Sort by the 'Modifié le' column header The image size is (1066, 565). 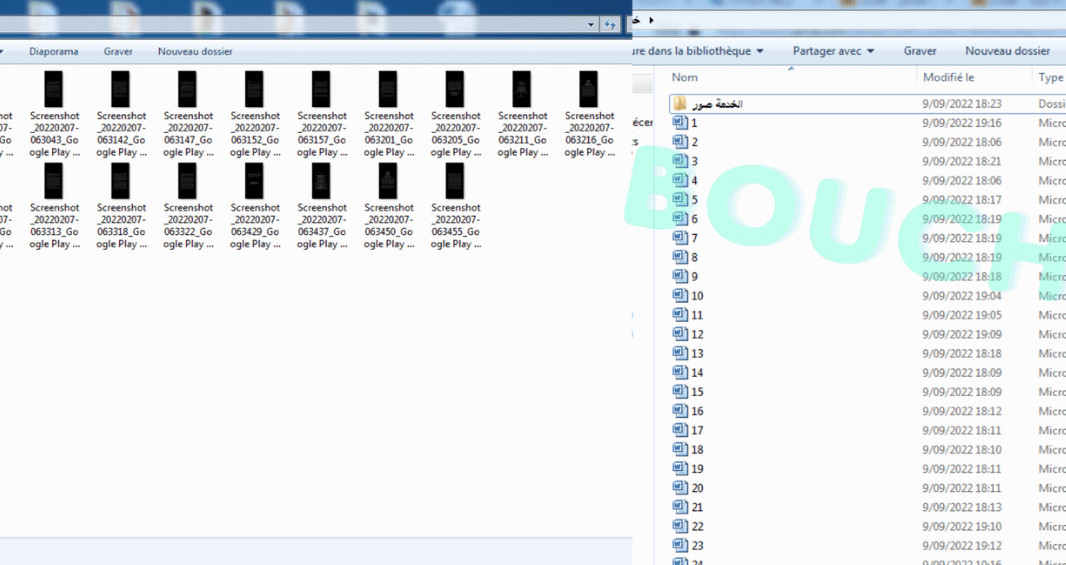coord(948,78)
